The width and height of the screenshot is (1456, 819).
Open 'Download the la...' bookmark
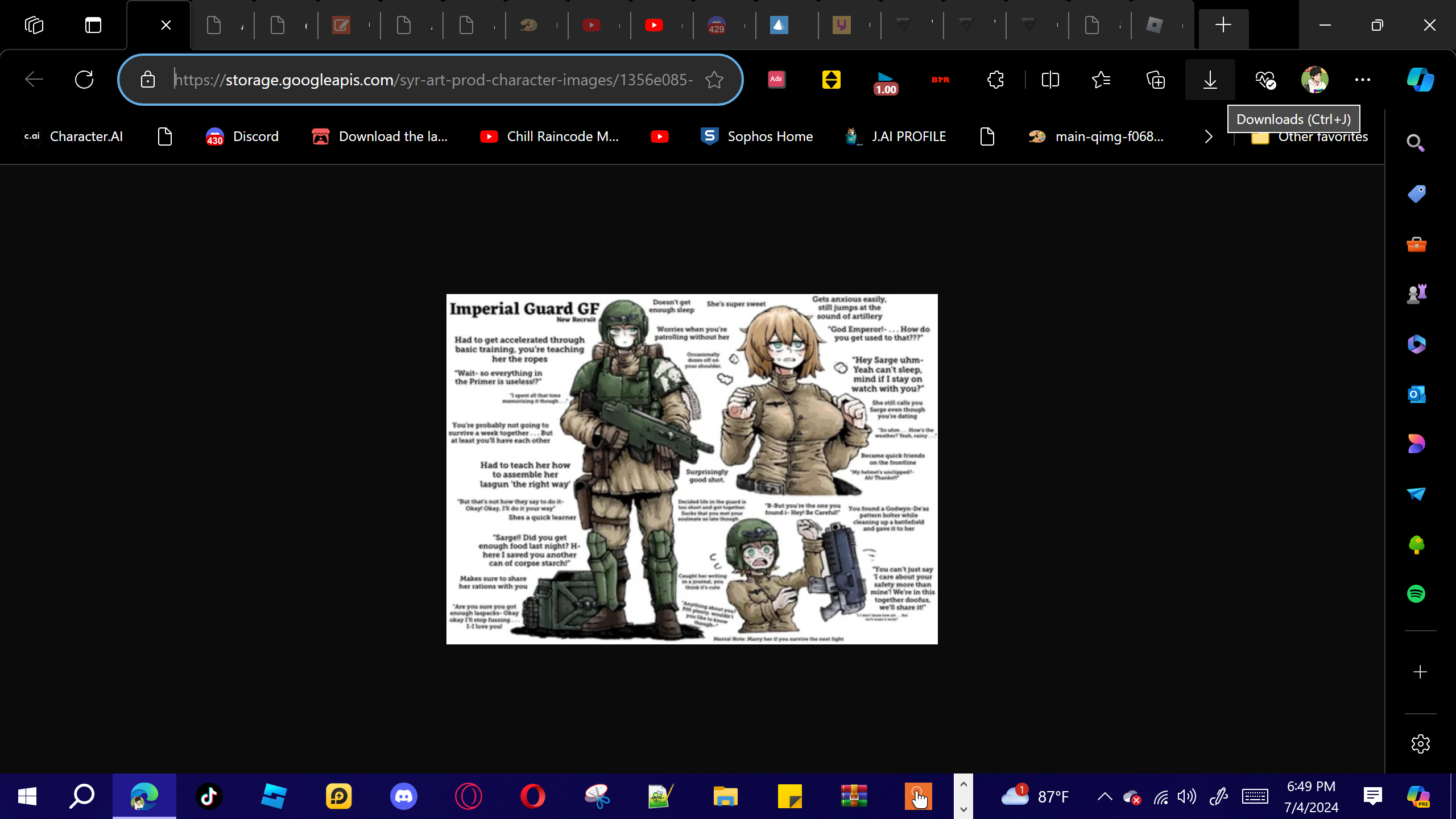[x=380, y=136]
